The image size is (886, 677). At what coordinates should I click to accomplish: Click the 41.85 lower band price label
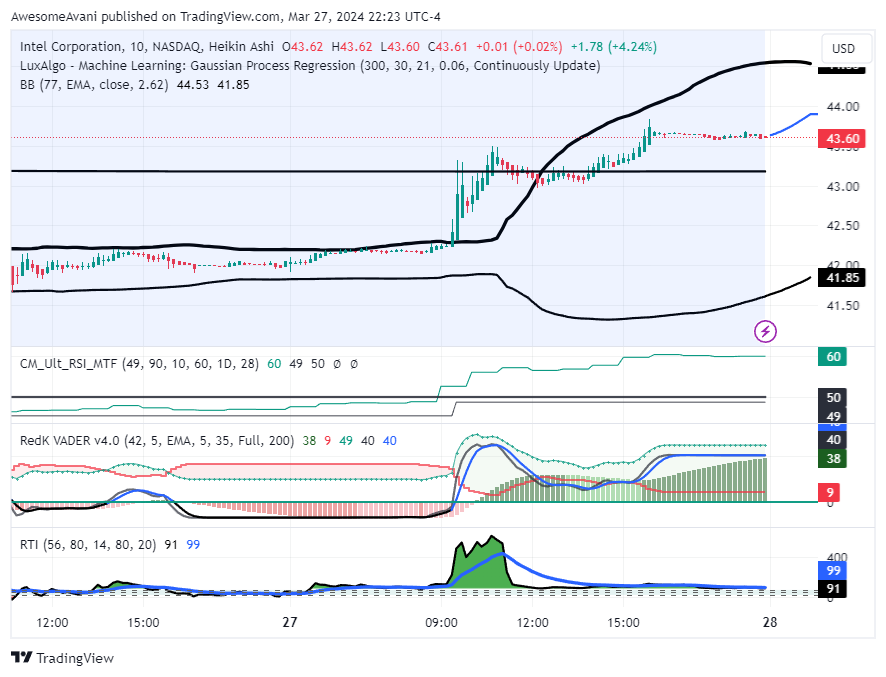coord(842,277)
